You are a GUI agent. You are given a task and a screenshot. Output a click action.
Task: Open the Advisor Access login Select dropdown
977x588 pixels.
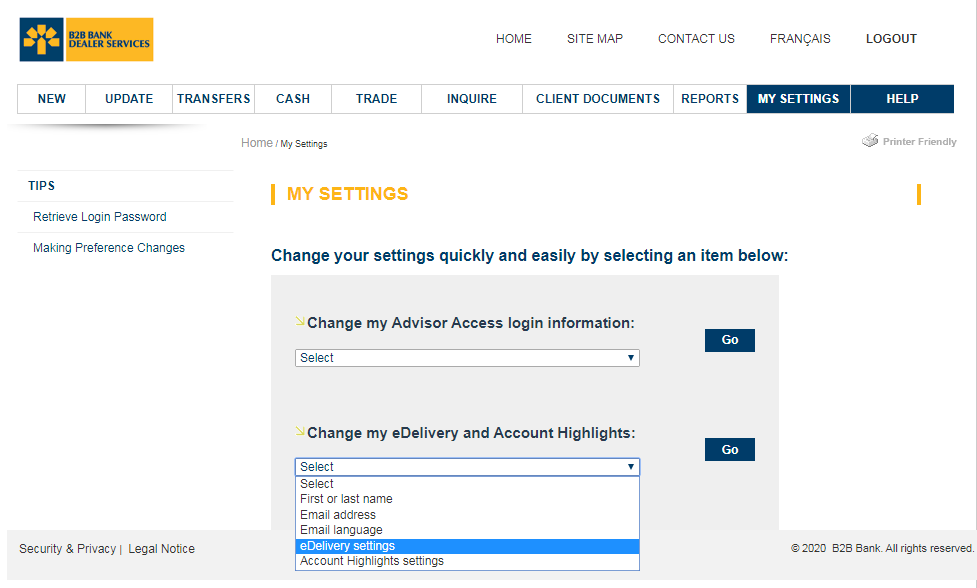[466, 357]
